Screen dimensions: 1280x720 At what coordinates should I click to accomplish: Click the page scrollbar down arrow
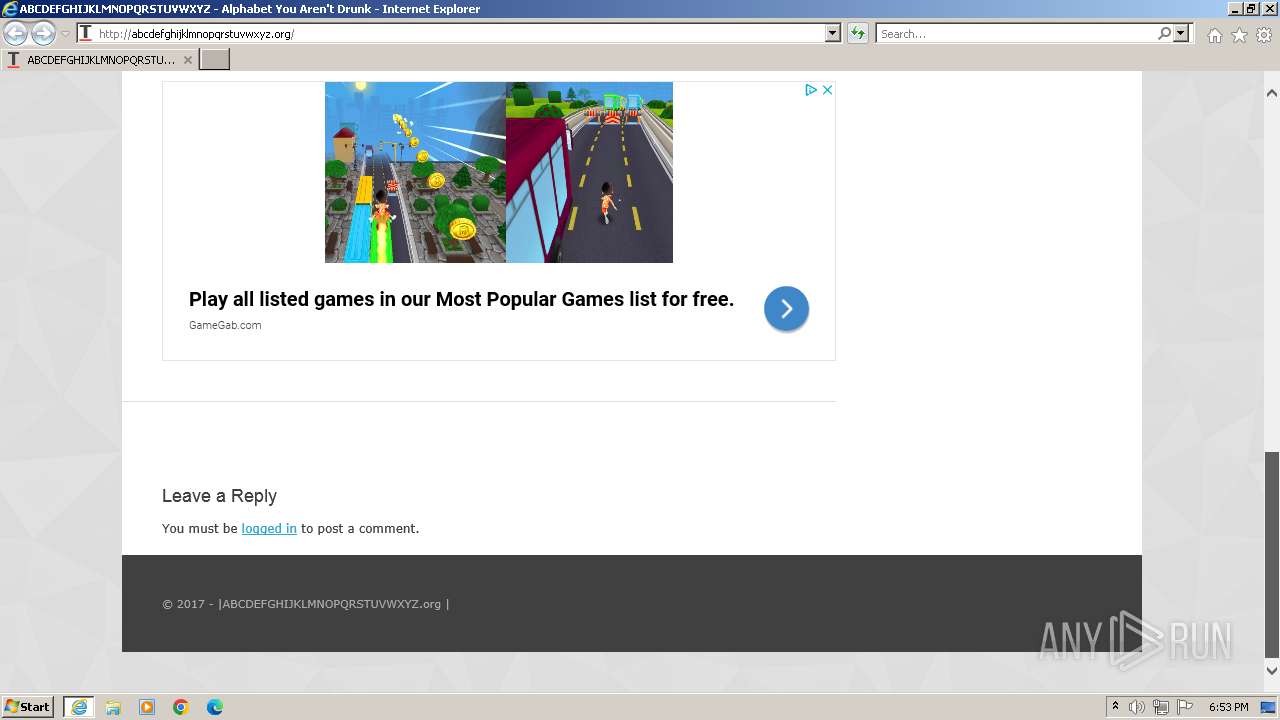pos(1272,670)
